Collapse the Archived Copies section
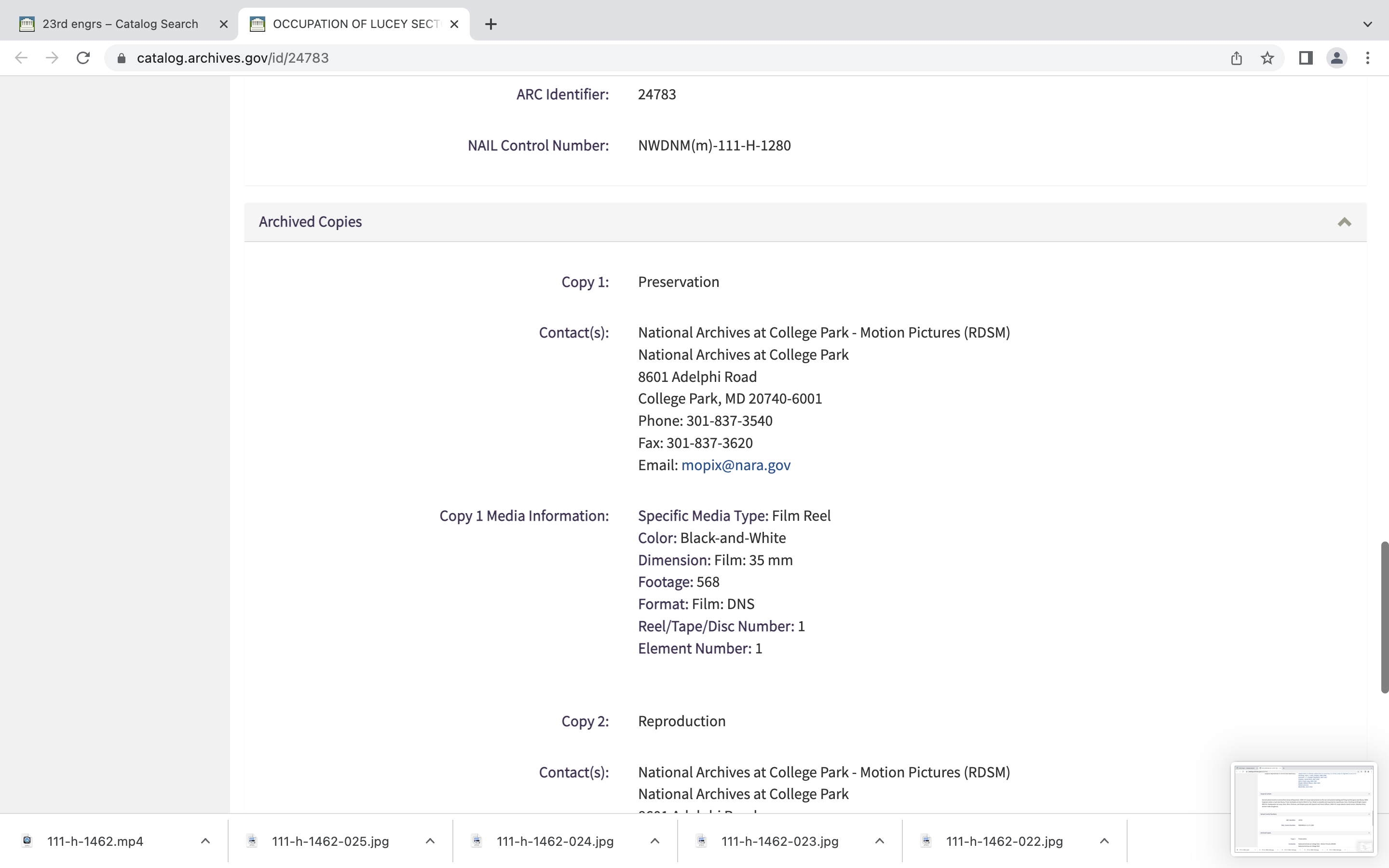Viewport: 1389px width, 868px height. [1344, 222]
